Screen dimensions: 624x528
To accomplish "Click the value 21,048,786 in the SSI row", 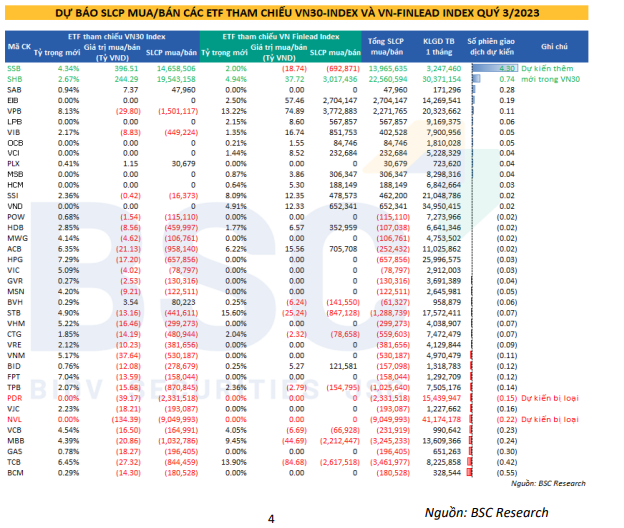I will pyautogui.click(x=441, y=196).
